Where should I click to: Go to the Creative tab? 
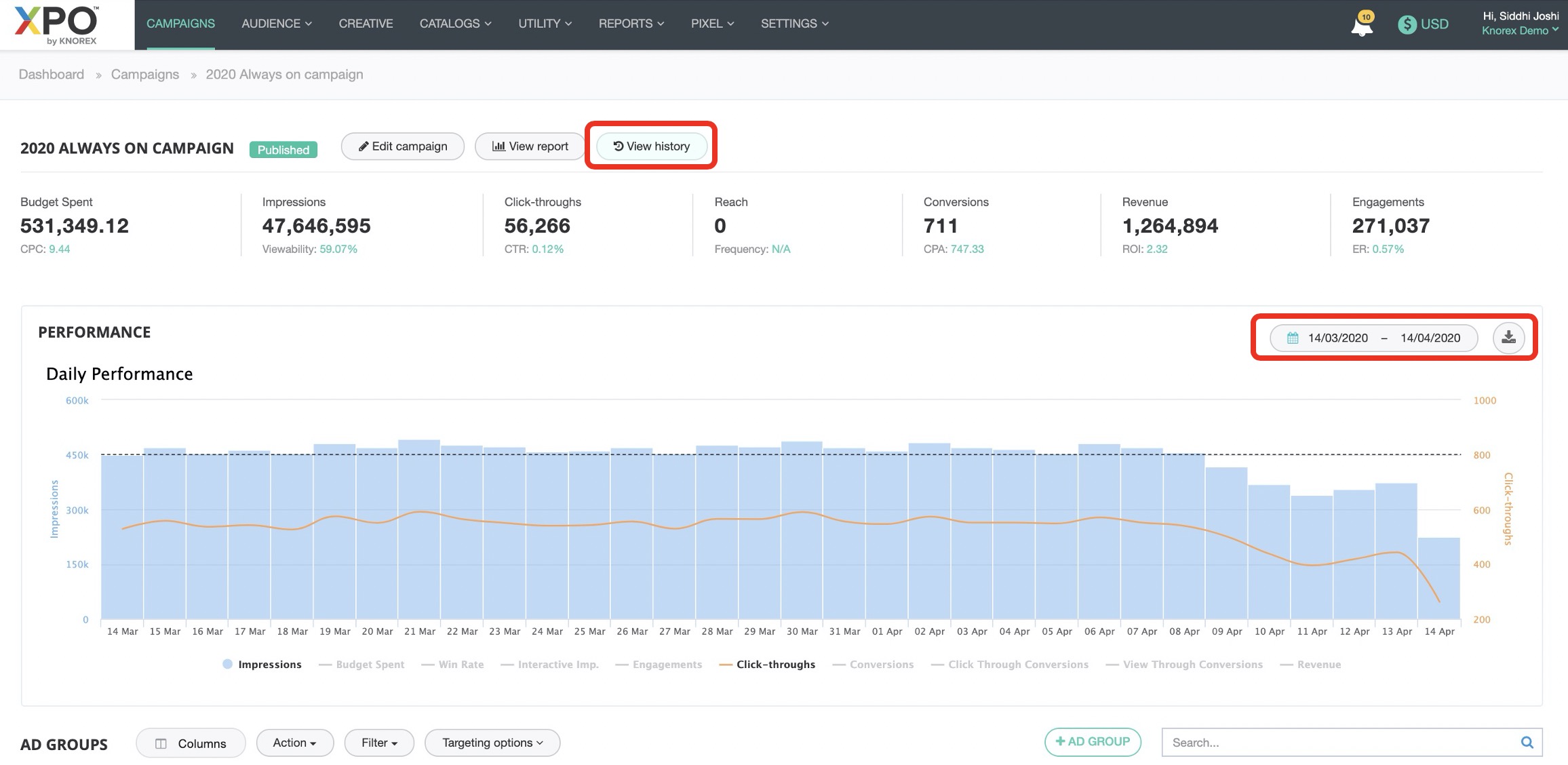pyautogui.click(x=366, y=24)
